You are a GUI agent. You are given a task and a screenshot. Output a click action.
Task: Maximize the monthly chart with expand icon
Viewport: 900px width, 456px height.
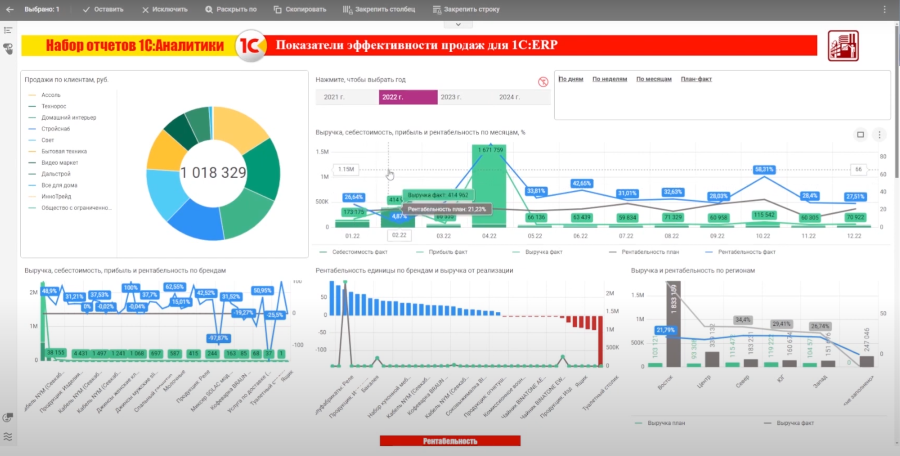point(860,135)
